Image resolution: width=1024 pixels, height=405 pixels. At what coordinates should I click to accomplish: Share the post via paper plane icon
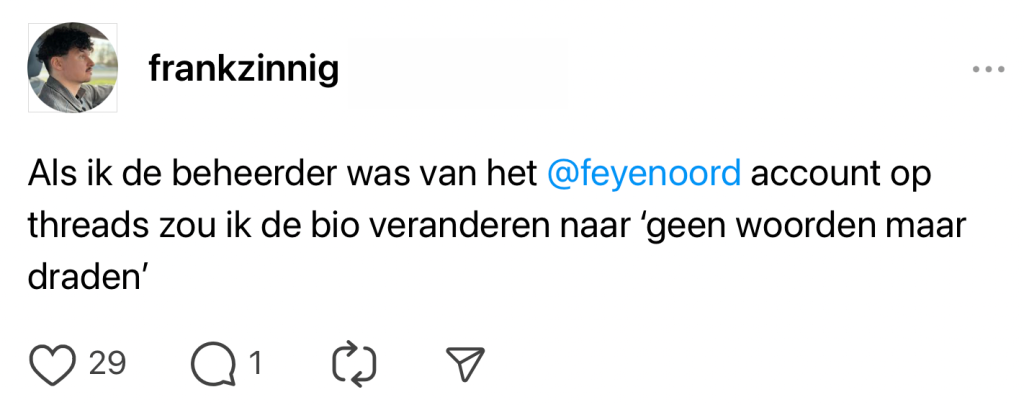464,365
